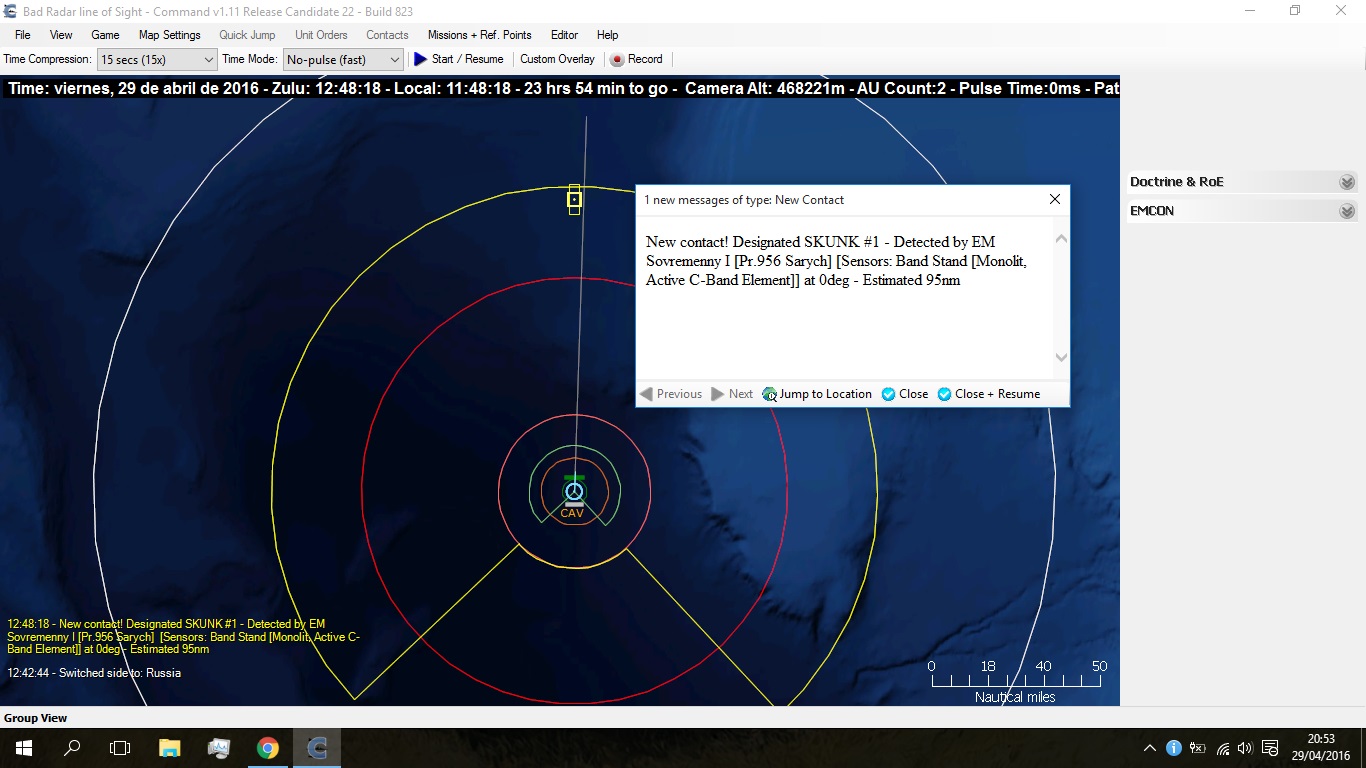Image resolution: width=1366 pixels, height=768 pixels.
Task: Click Start / Resume simulation
Action: coord(459,59)
